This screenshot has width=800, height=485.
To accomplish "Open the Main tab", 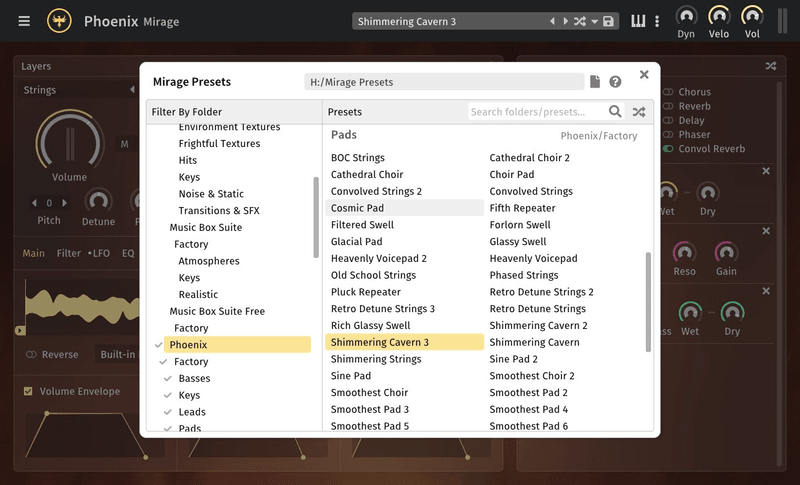I will point(34,253).
